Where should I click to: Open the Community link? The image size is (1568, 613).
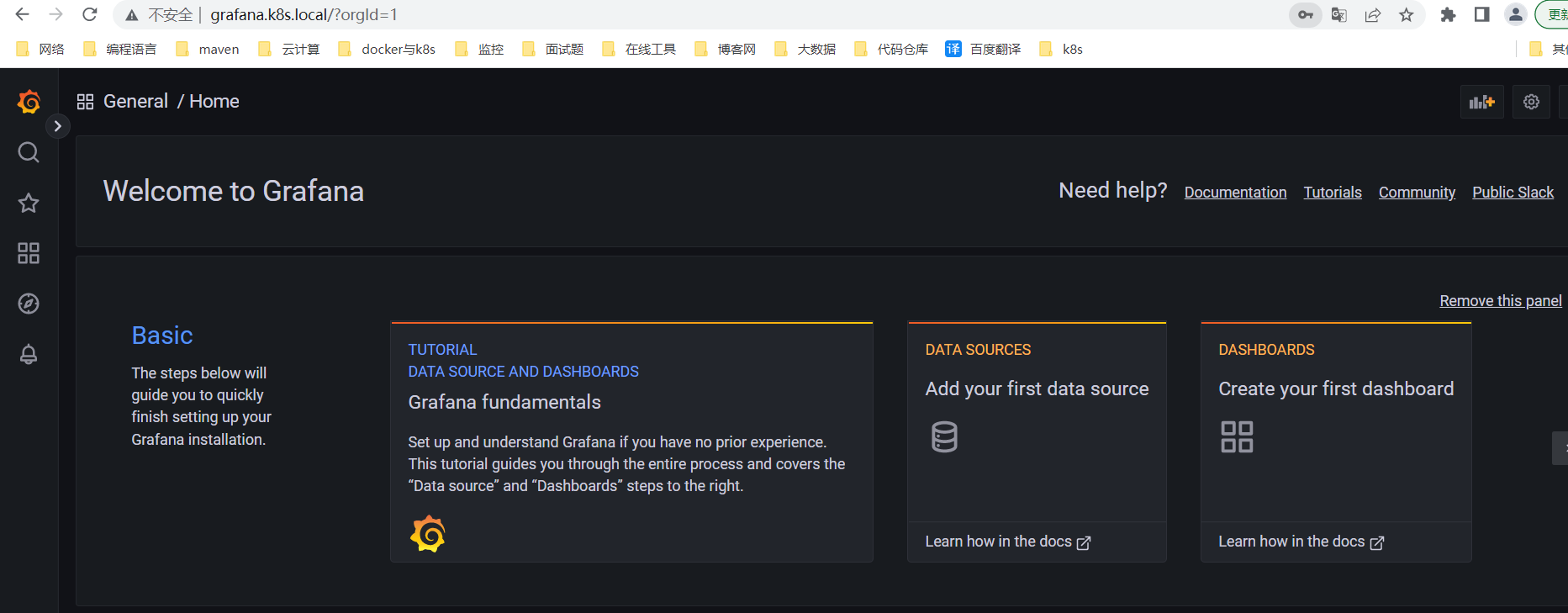coord(1417,192)
